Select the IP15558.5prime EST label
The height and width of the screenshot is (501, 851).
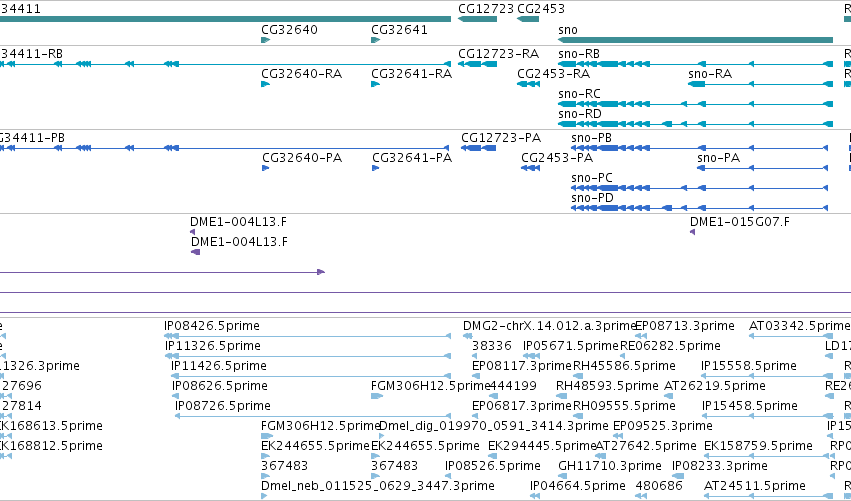pyautogui.click(x=749, y=366)
